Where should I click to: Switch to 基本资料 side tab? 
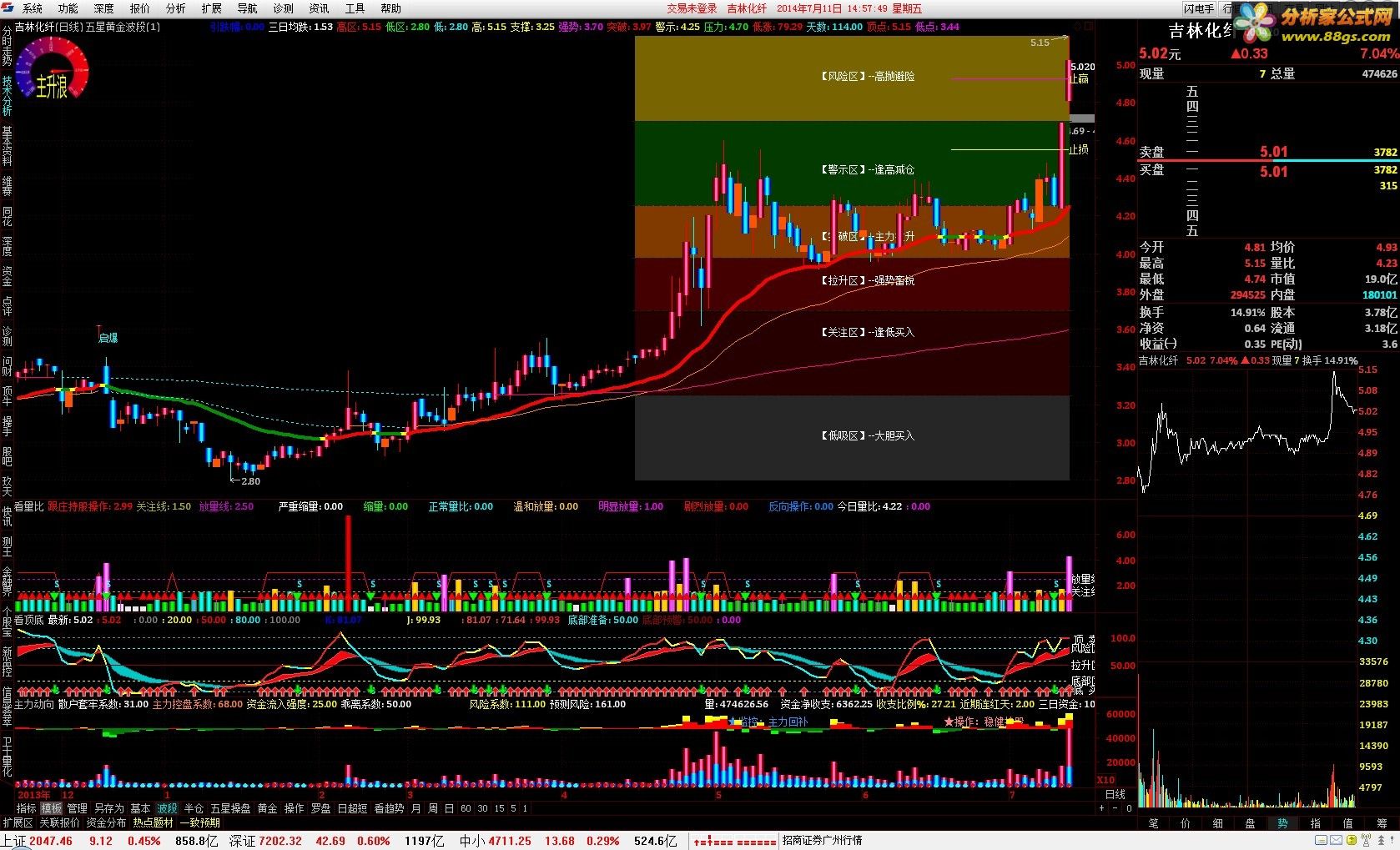pos(7,147)
